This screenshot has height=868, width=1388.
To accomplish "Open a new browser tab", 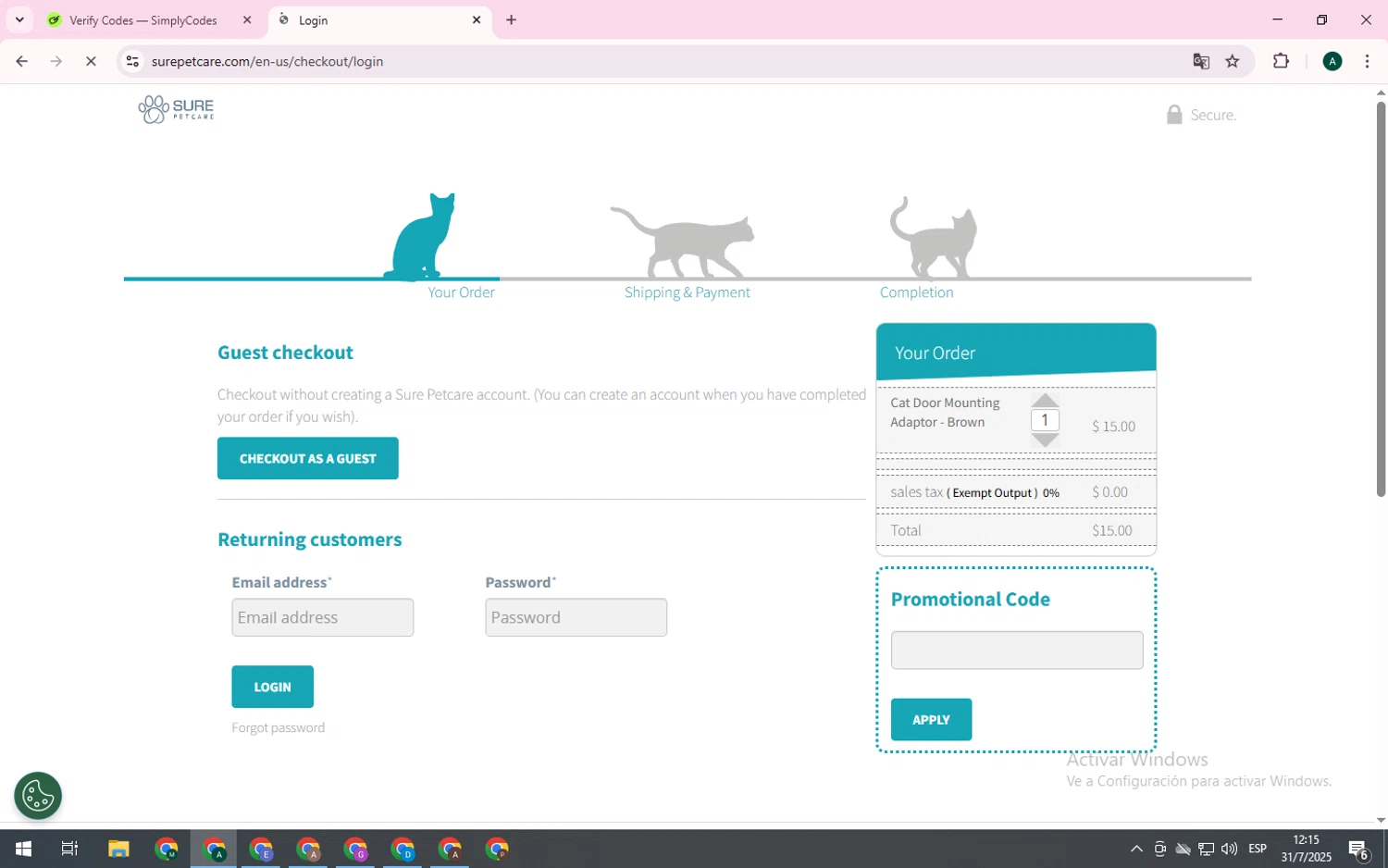I will (511, 19).
